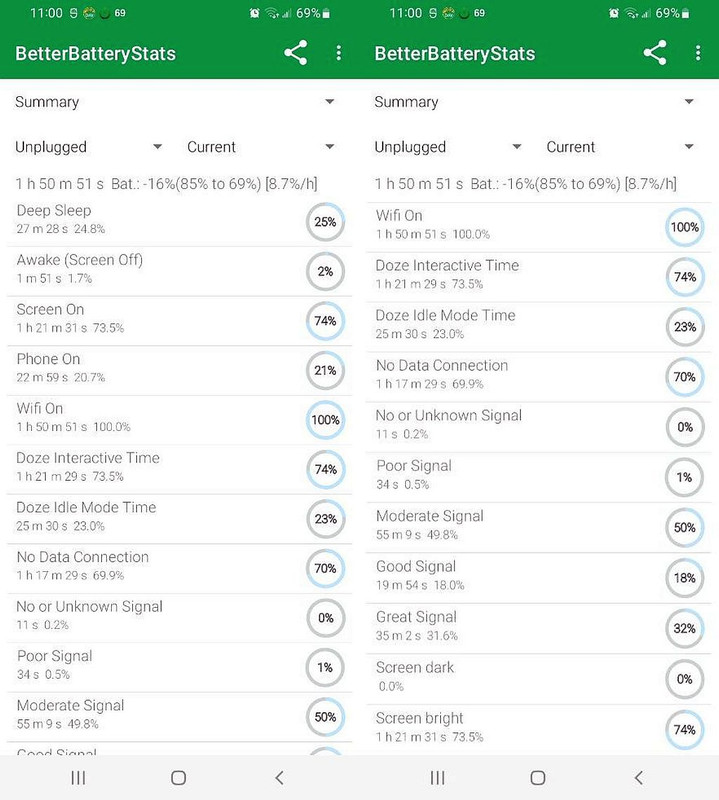Image resolution: width=719 pixels, height=800 pixels.
Task: Select the Phone On row
Action: pyautogui.click(x=179, y=370)
